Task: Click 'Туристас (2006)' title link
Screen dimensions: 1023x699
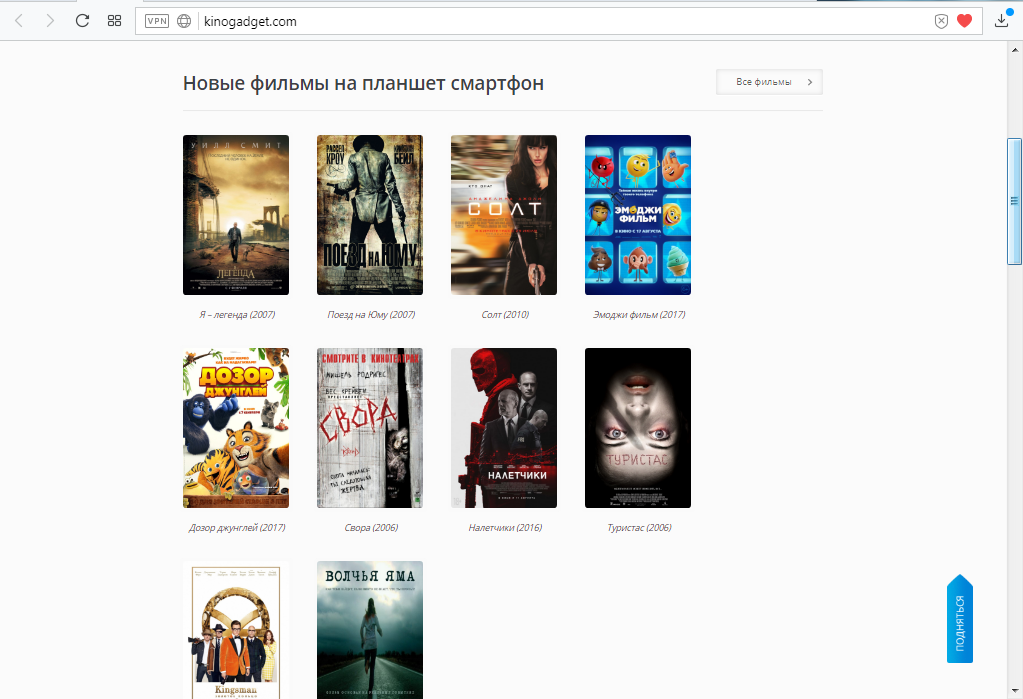Action: (639, 527)
